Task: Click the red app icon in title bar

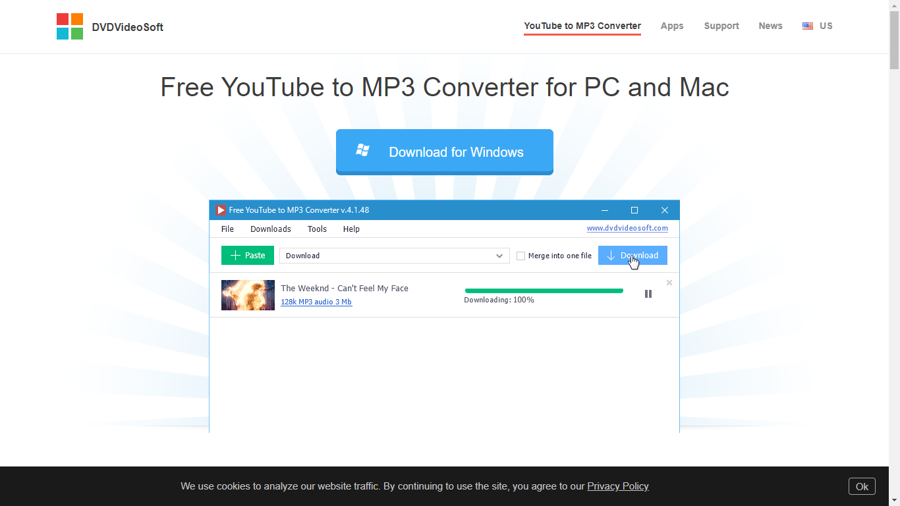Action: (x=220, y=210)
